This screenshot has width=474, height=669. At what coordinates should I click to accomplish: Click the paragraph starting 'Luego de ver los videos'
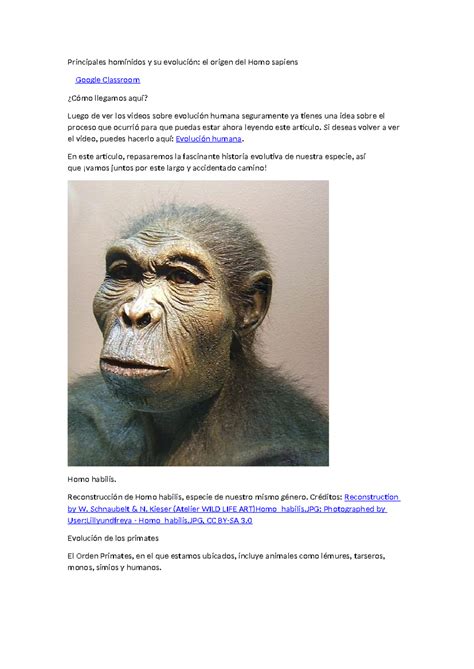click(233, 127)
